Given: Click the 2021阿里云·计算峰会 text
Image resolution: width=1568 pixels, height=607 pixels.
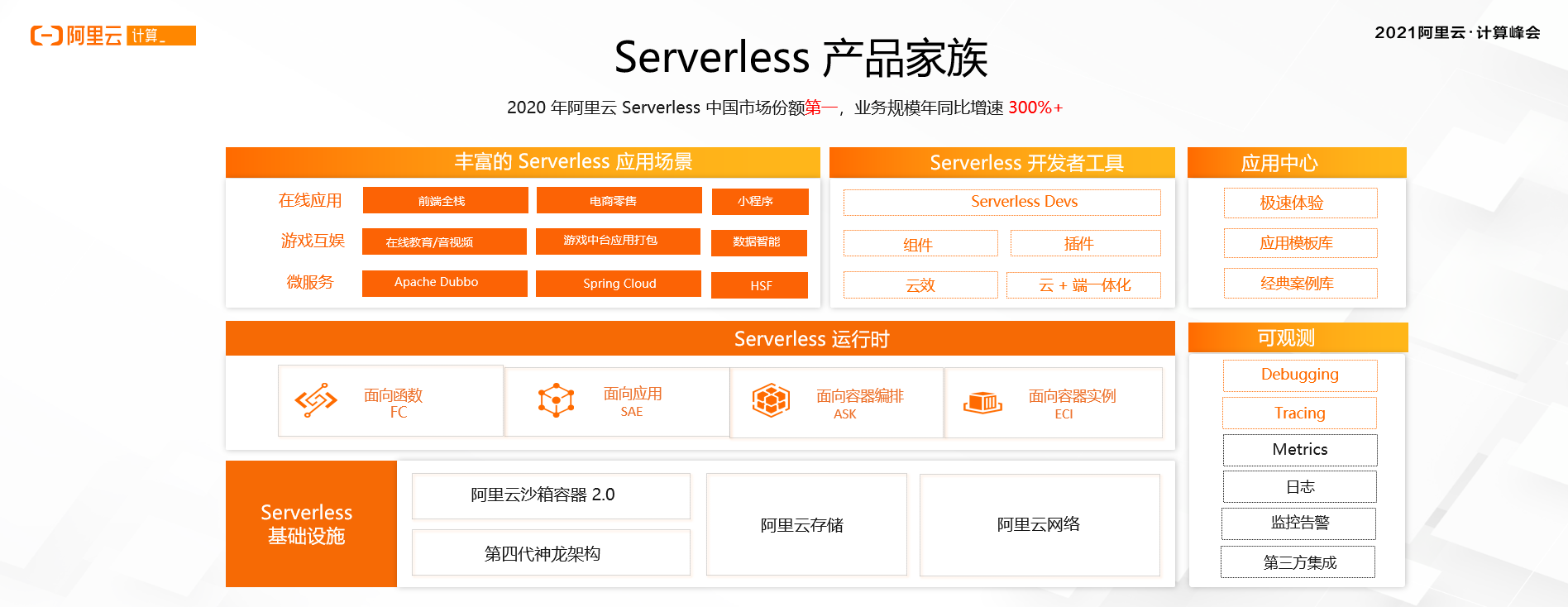Looking at the screenshot, I should pyautogui.click(x=1457, y=32).
